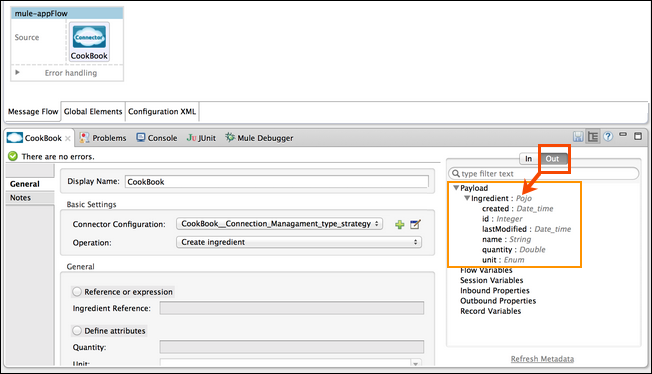The image size is (652, 374).
Task: Edit the connector configuration with pencil icon
Action: 415,225
